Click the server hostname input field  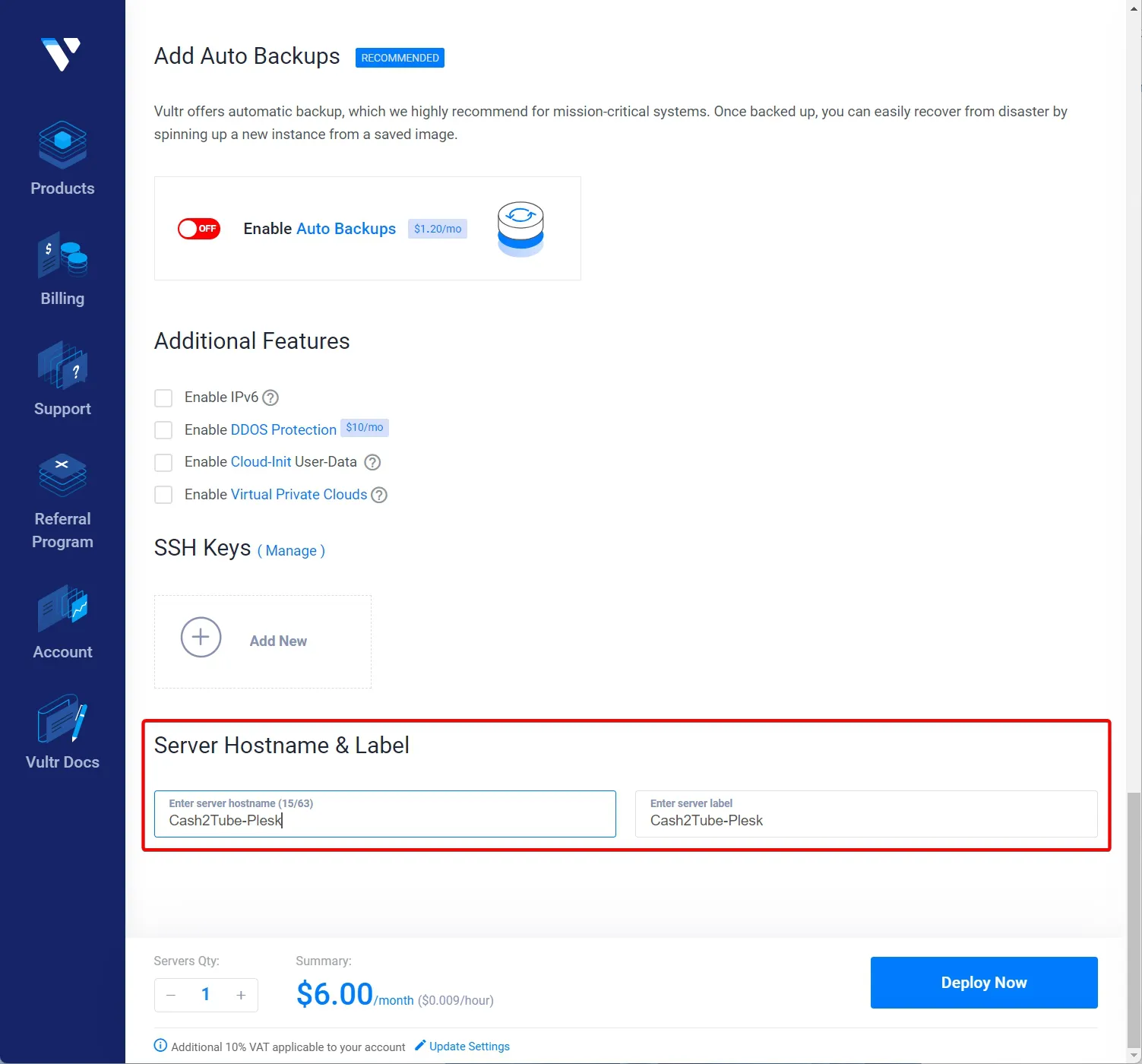coord(385,814)
